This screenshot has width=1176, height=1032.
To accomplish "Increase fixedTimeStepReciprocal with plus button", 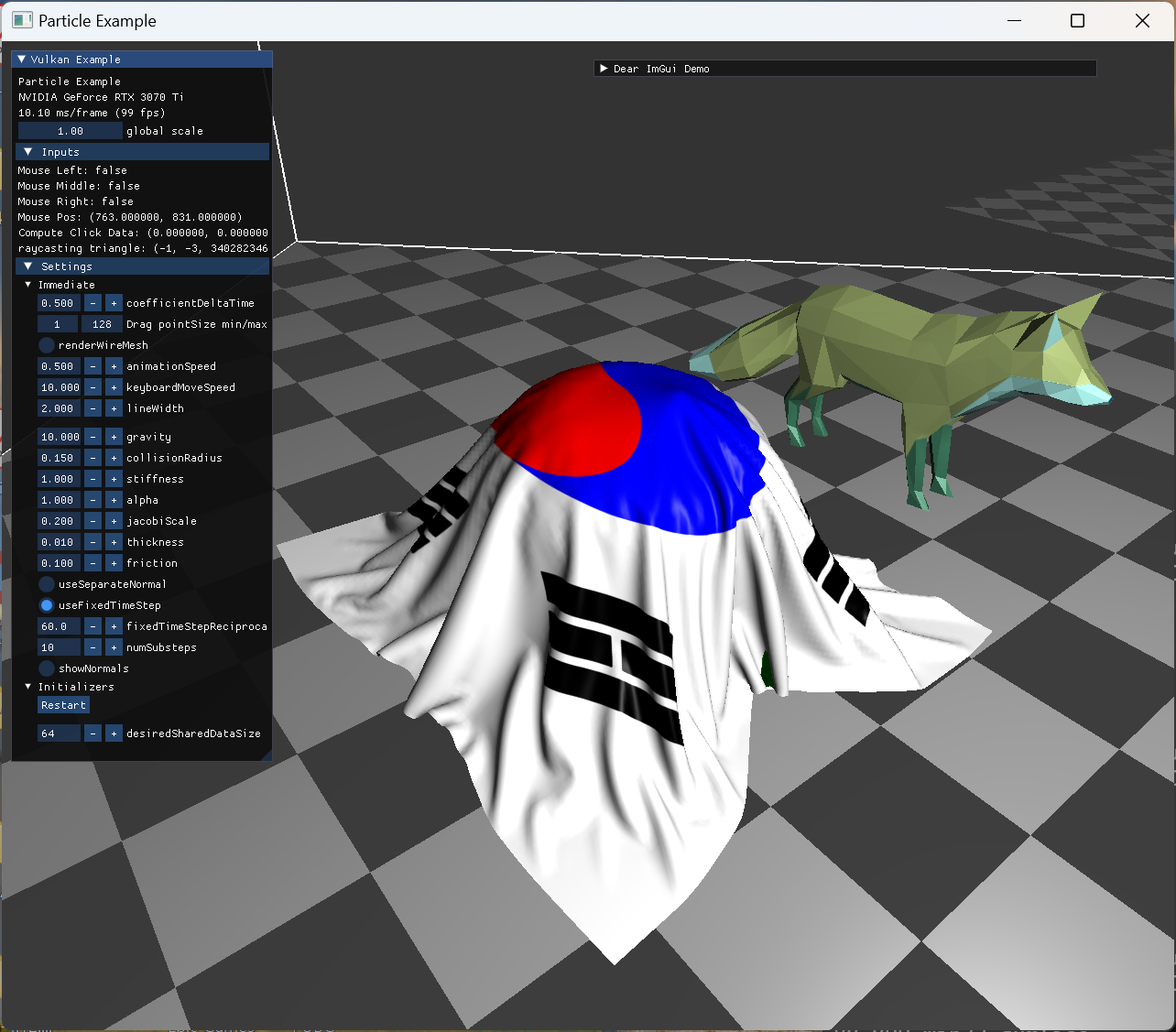I will tap(114, 626).
